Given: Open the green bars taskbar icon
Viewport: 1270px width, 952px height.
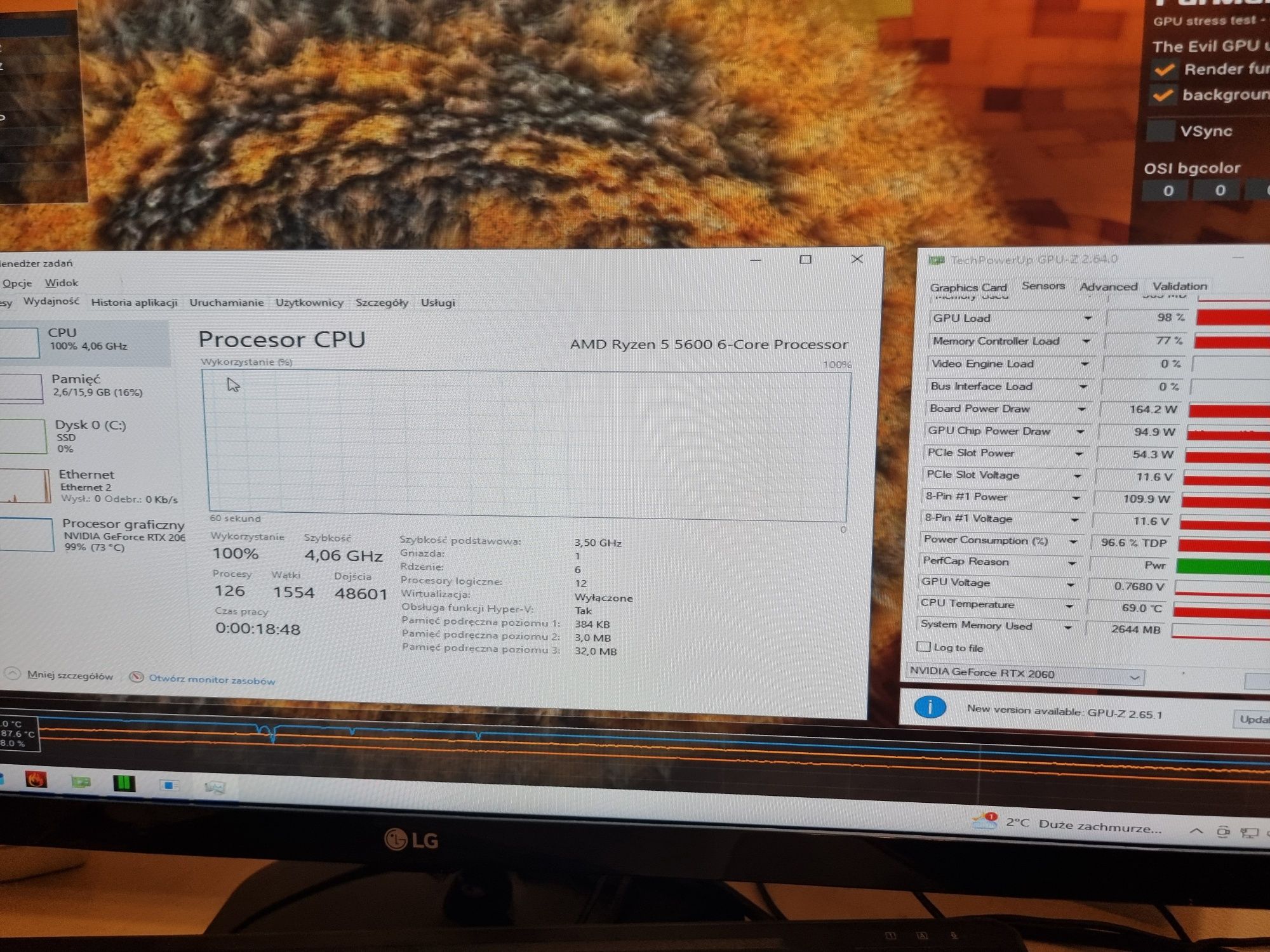Looking at the screenshot, I should (124, 784).
